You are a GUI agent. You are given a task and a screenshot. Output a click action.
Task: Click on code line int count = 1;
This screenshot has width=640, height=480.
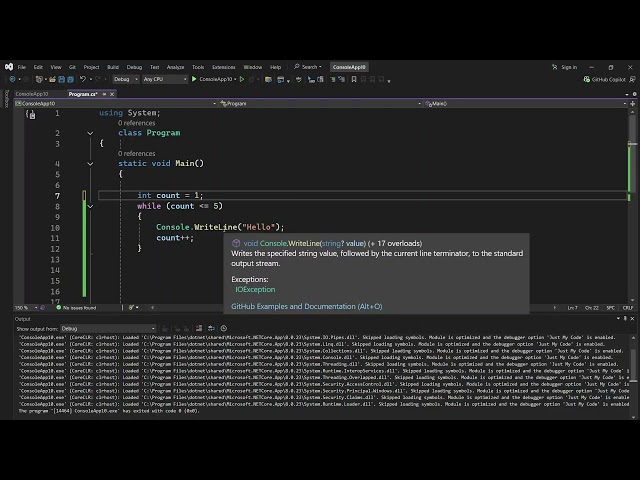pos(170,196)
